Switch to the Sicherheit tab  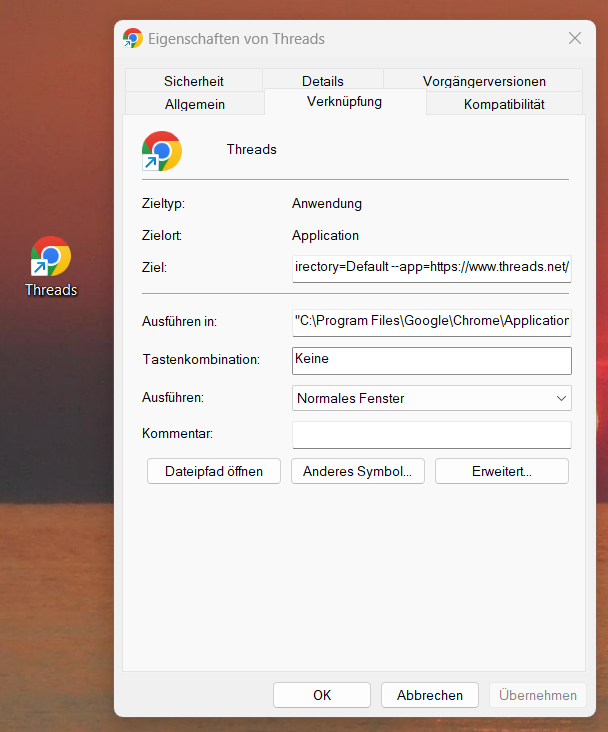pos(193,81)
